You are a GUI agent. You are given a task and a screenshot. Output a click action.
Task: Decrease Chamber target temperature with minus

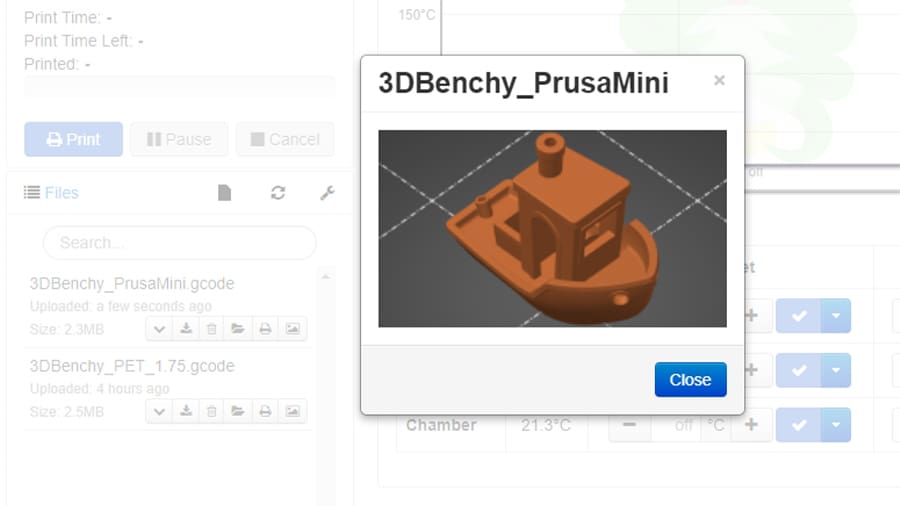point(630,425)
